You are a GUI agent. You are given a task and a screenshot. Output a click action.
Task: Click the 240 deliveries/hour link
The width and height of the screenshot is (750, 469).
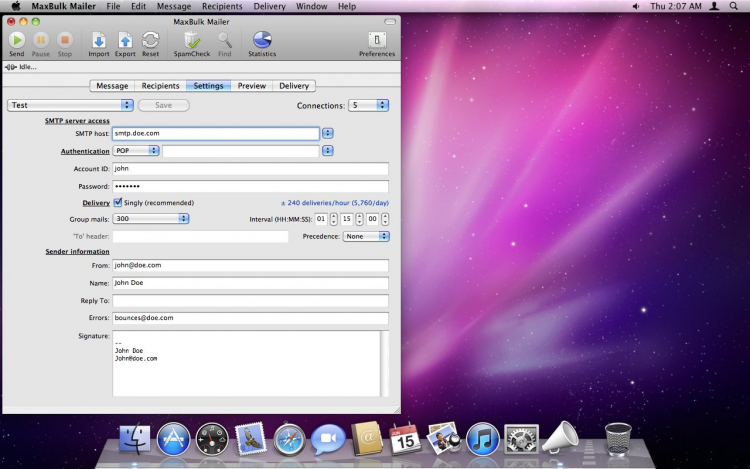(335, 203)
